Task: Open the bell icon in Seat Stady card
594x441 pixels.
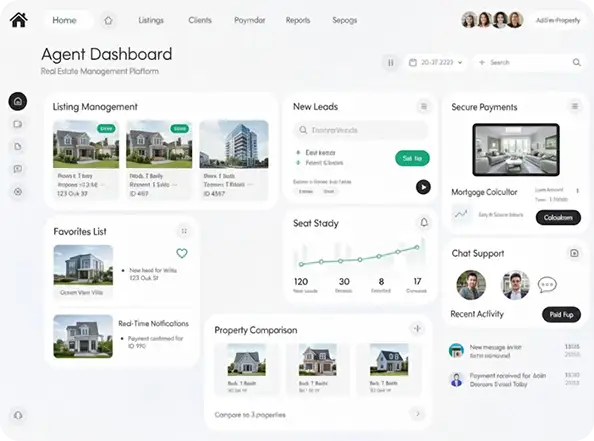Action: pyautogui.click(x=424, y=222)
